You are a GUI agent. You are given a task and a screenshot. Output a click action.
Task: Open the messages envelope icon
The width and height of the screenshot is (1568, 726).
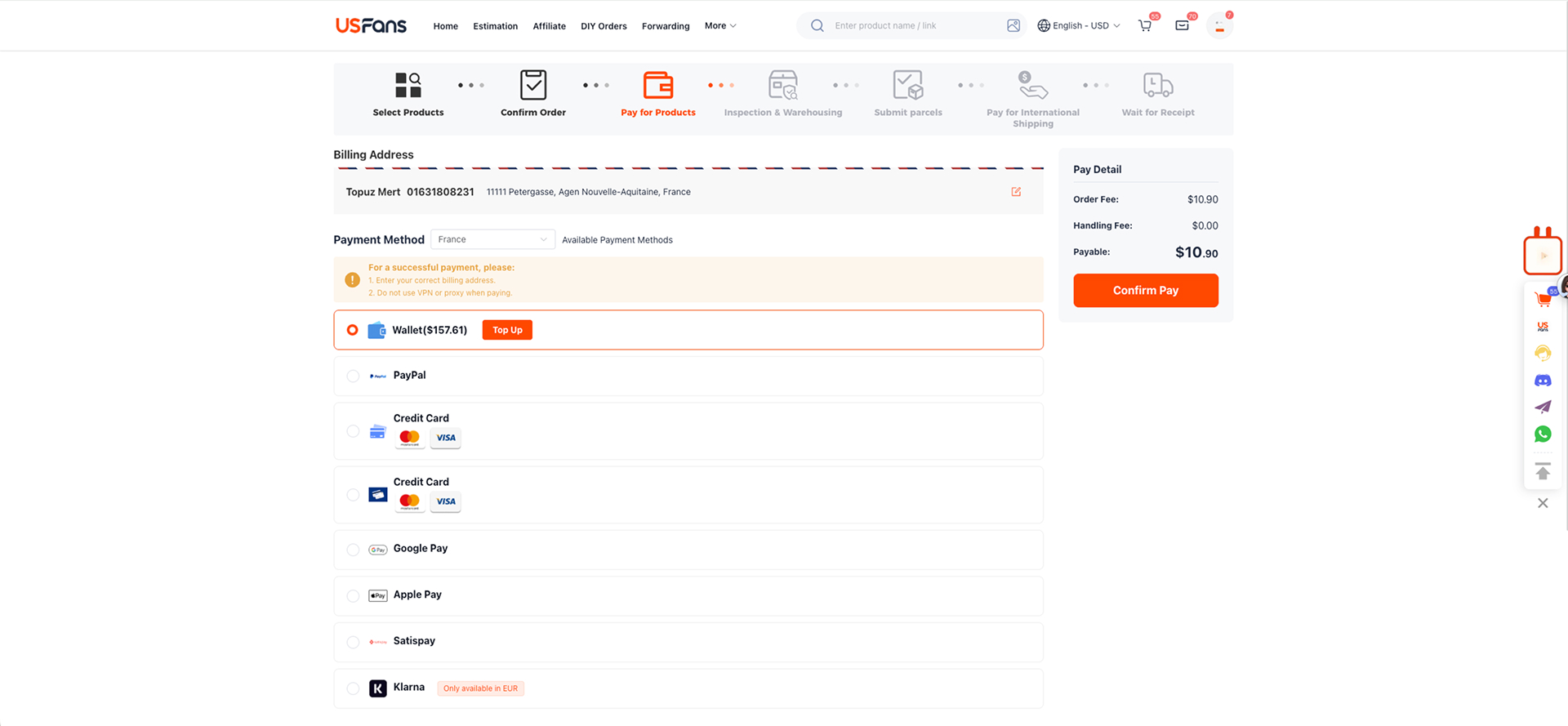point(1182,25)
